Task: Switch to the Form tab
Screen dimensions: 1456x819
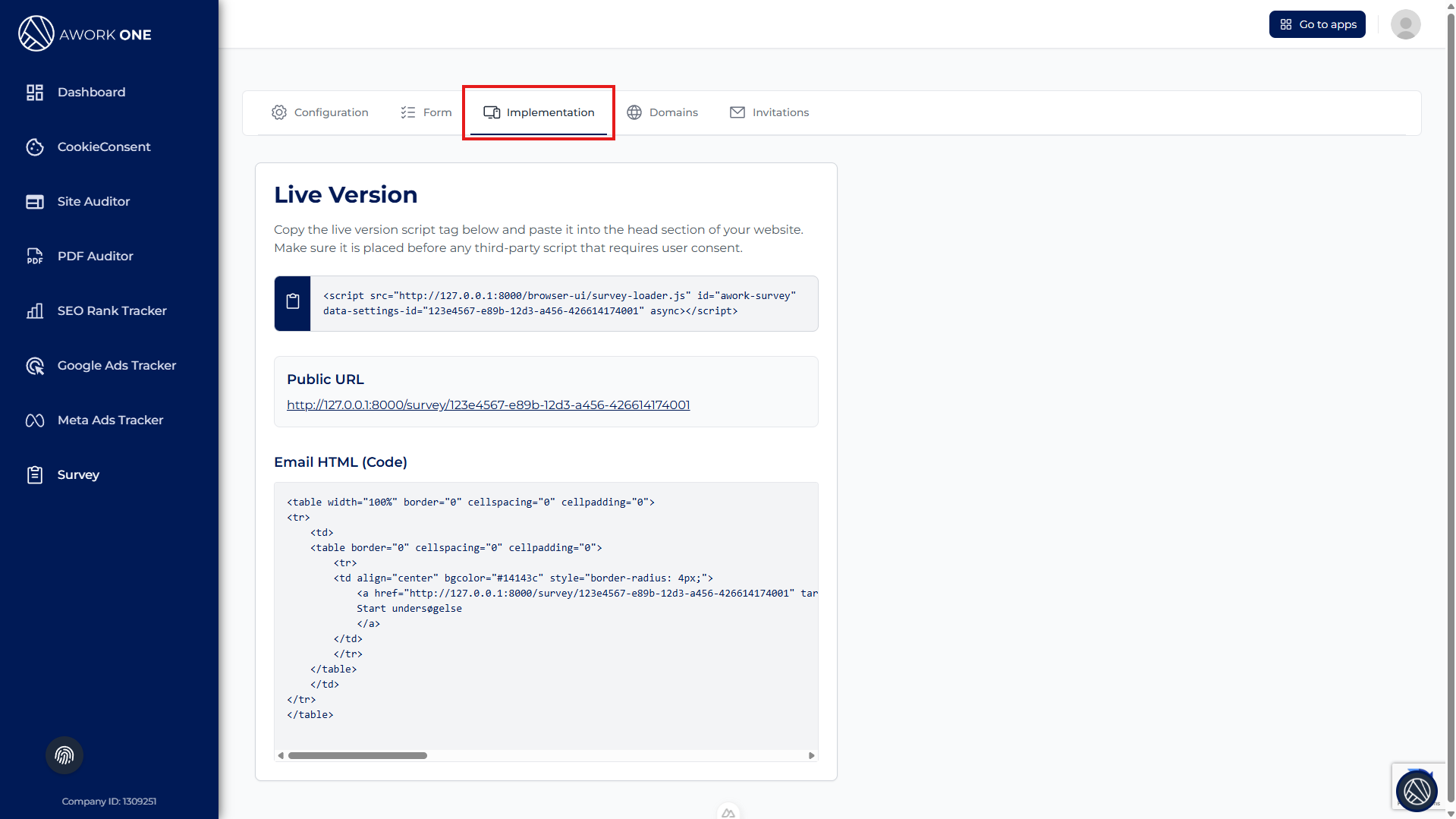Action: coord(426,112)
